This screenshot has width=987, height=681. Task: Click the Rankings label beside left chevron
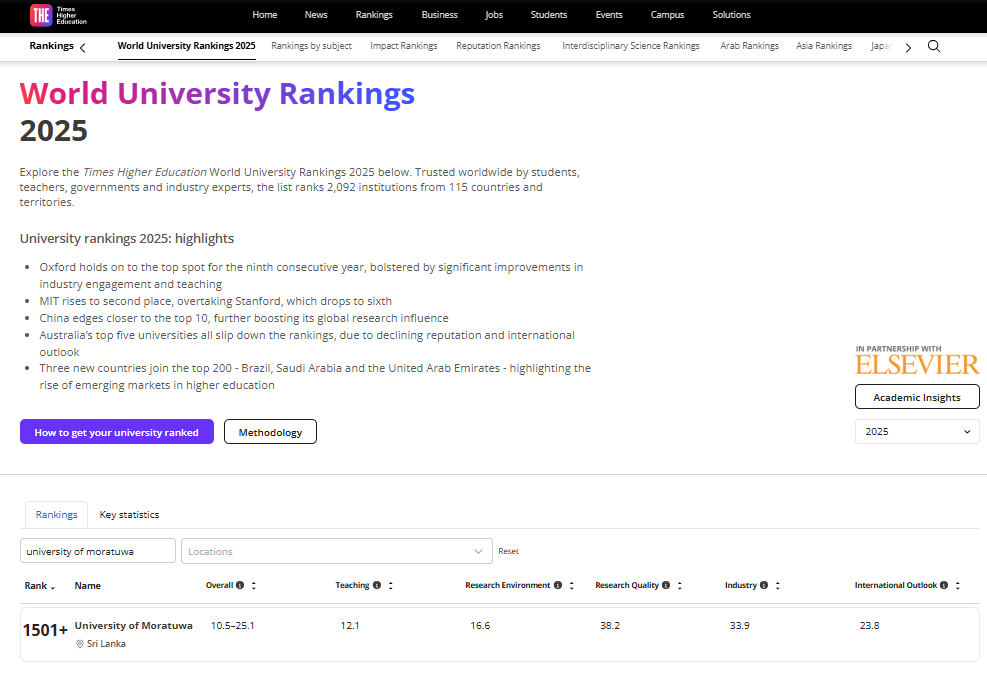(x=52, y=46)
